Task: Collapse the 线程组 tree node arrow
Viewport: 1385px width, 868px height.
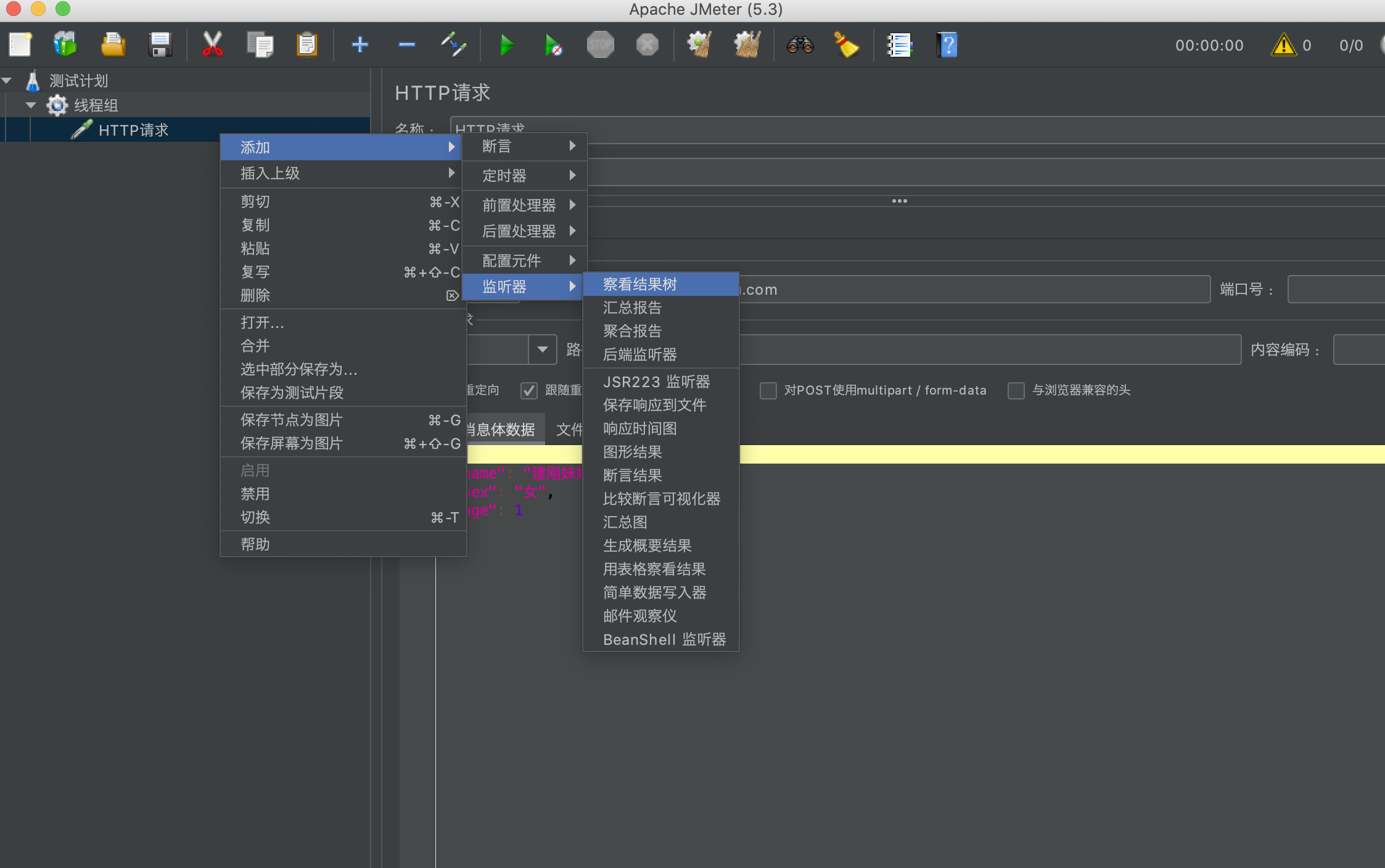Action: coord(31,105)
